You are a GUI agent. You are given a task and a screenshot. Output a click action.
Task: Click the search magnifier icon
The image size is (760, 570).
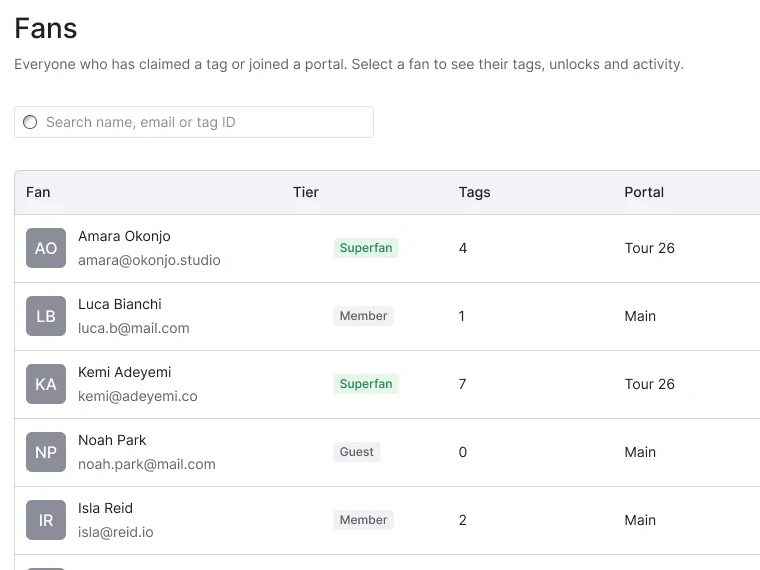[30, 122]
